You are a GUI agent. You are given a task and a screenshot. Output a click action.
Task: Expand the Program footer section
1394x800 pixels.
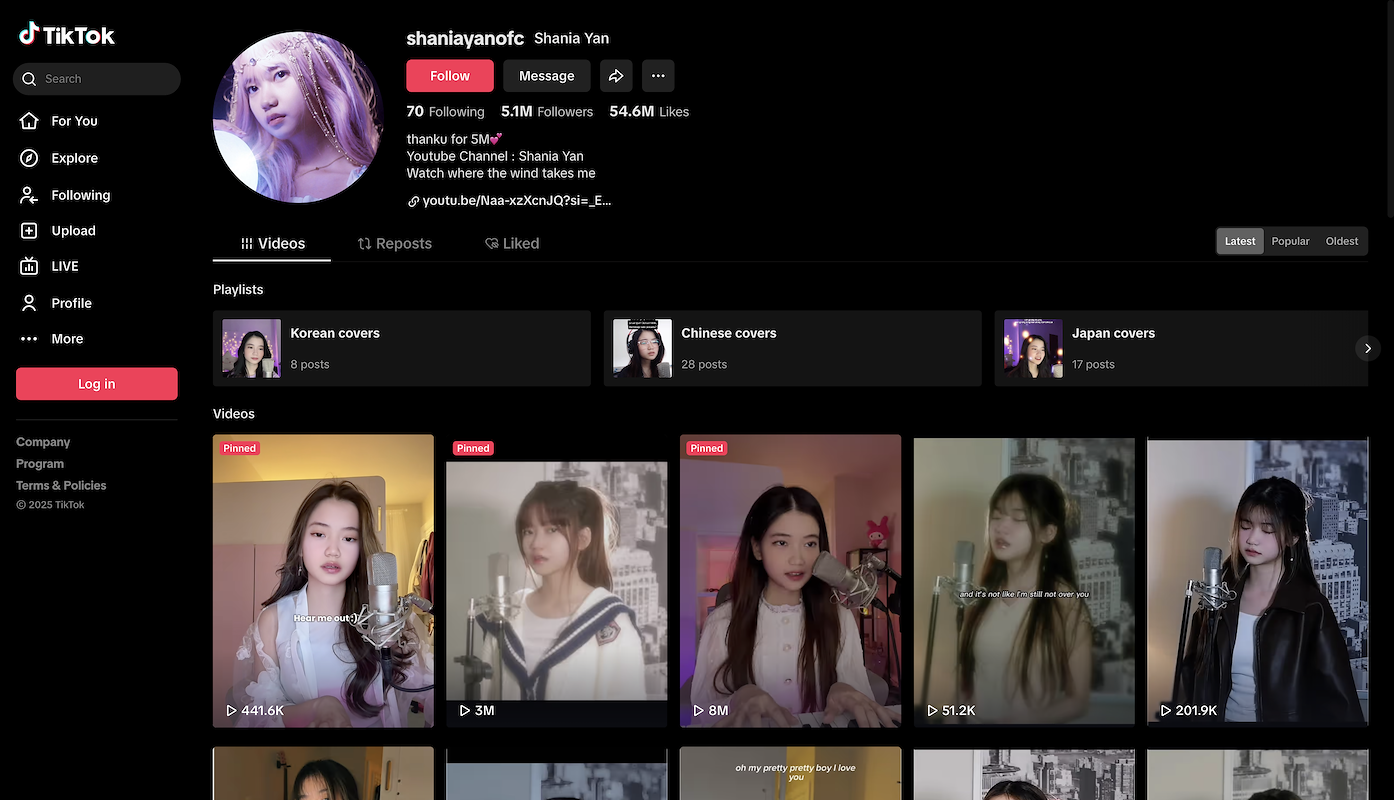pyautogui.click(x=40, y=464)
